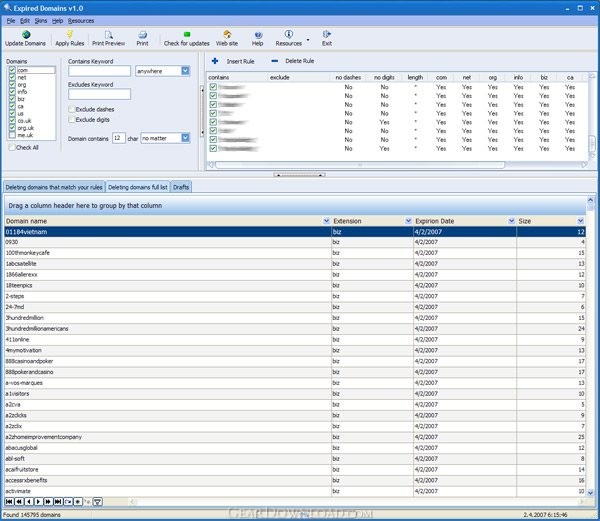Open the Help menu

(57, 21)
